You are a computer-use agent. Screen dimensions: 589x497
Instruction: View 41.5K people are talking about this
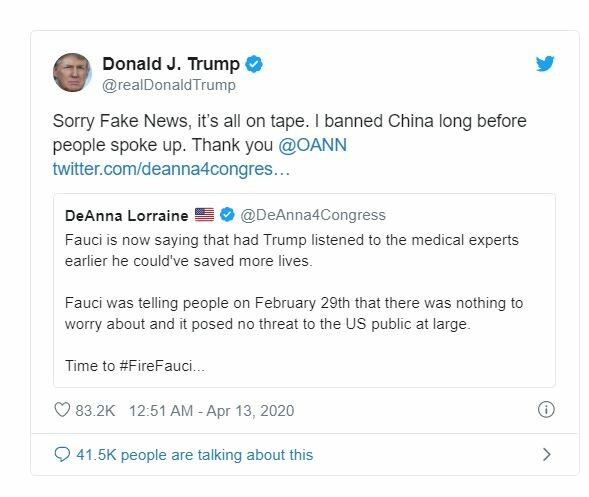(195, 455)
